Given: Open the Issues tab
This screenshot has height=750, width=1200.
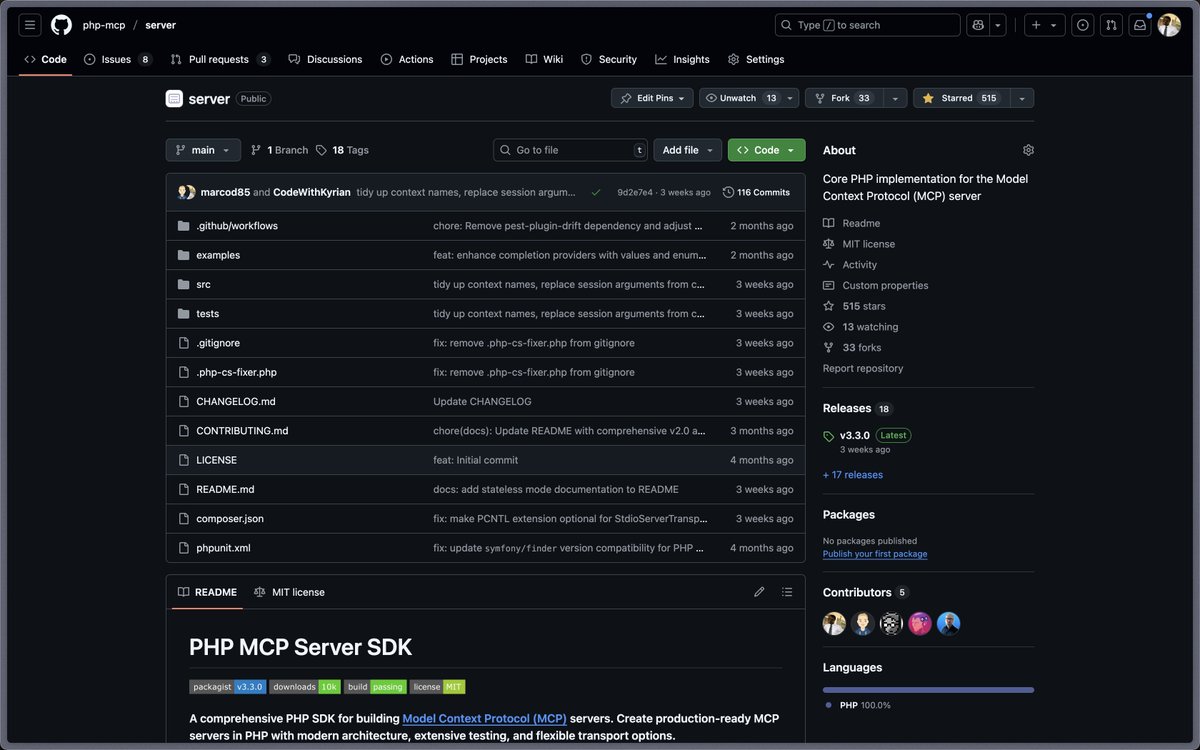Looking at the screenshot, I should [117, 59].
